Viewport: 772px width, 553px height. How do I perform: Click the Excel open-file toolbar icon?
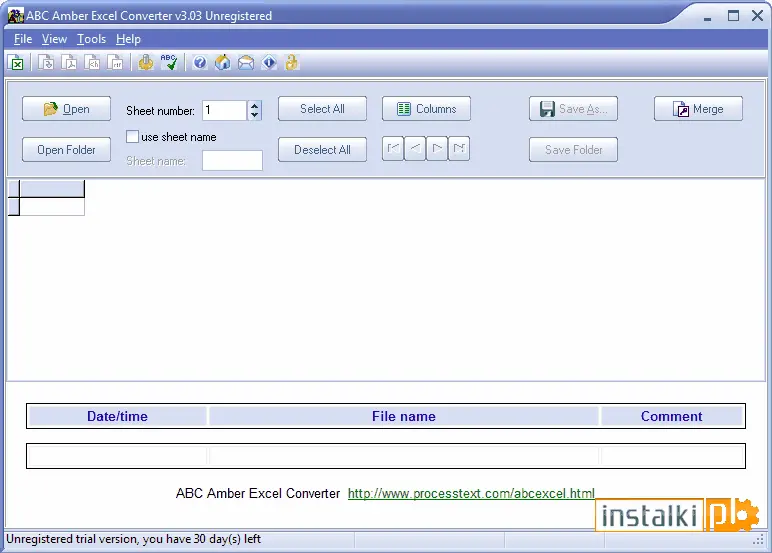17,63
